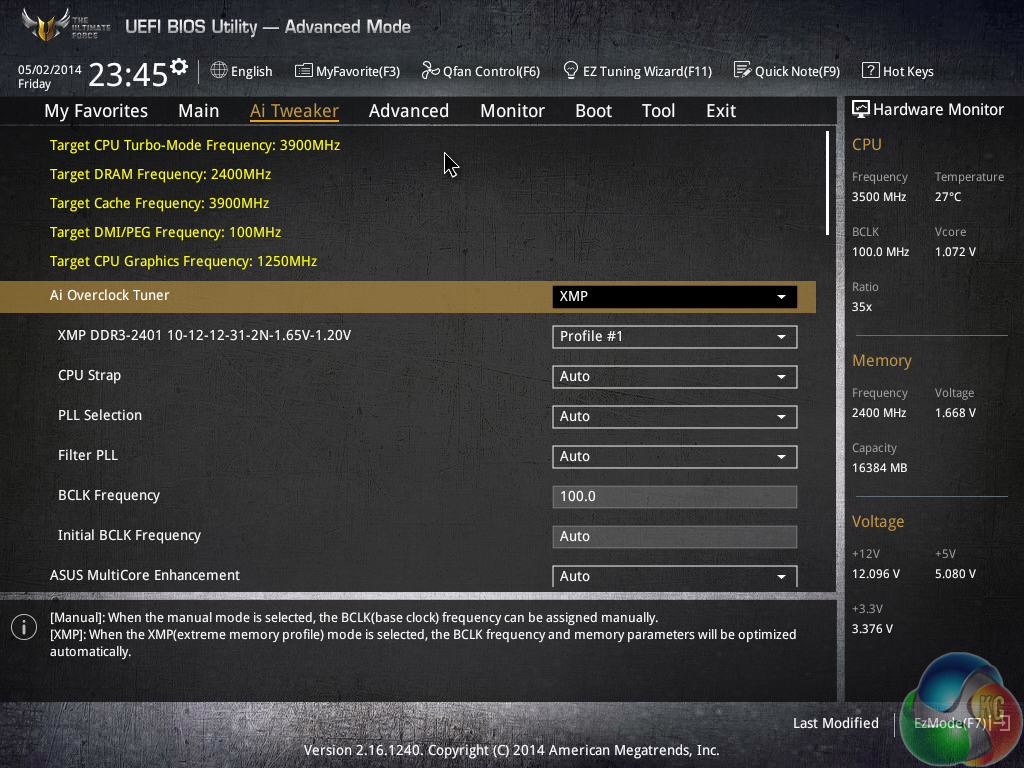Switch to the Advanced tab

pyautogui.click(x=408, y=111)
